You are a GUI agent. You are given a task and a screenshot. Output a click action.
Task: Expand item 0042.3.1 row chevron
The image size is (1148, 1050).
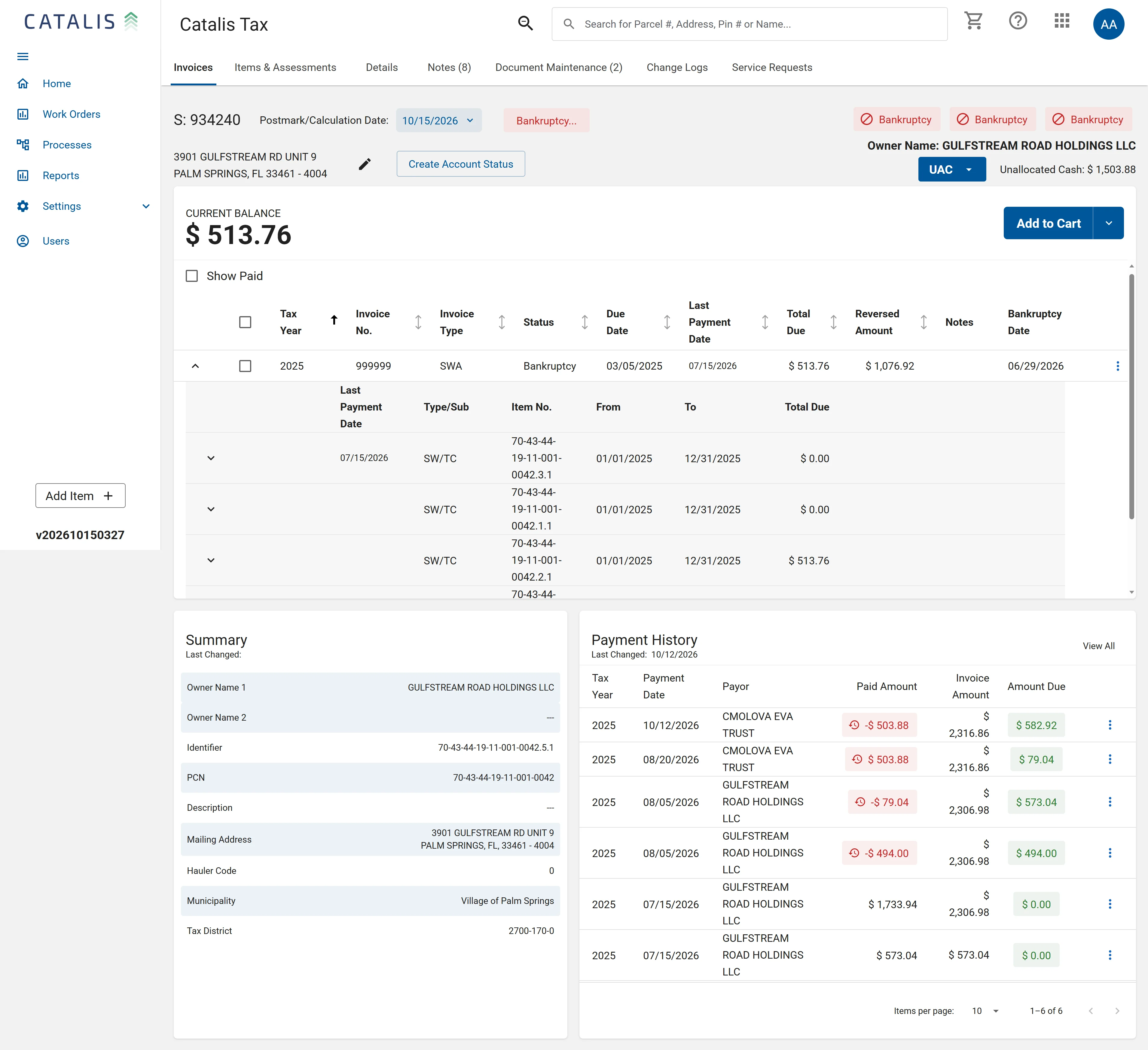pyautogui.click(x=211, y=458)
